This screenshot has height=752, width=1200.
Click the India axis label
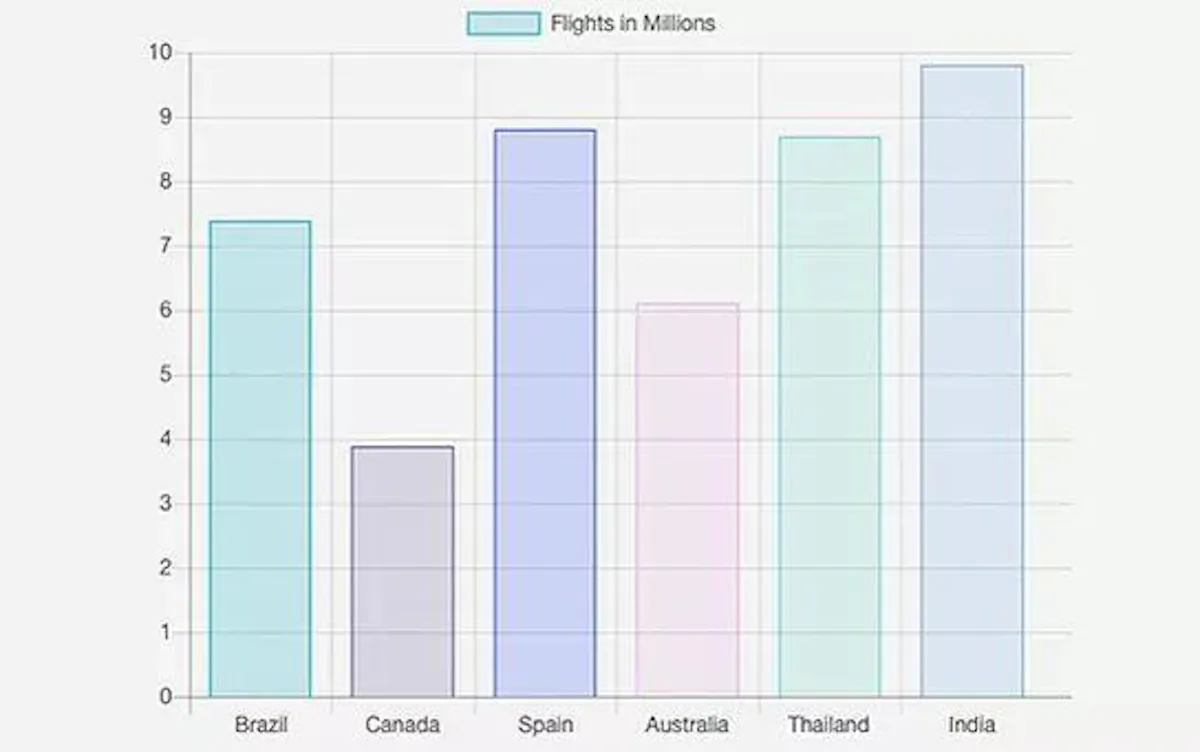(972, 724)
